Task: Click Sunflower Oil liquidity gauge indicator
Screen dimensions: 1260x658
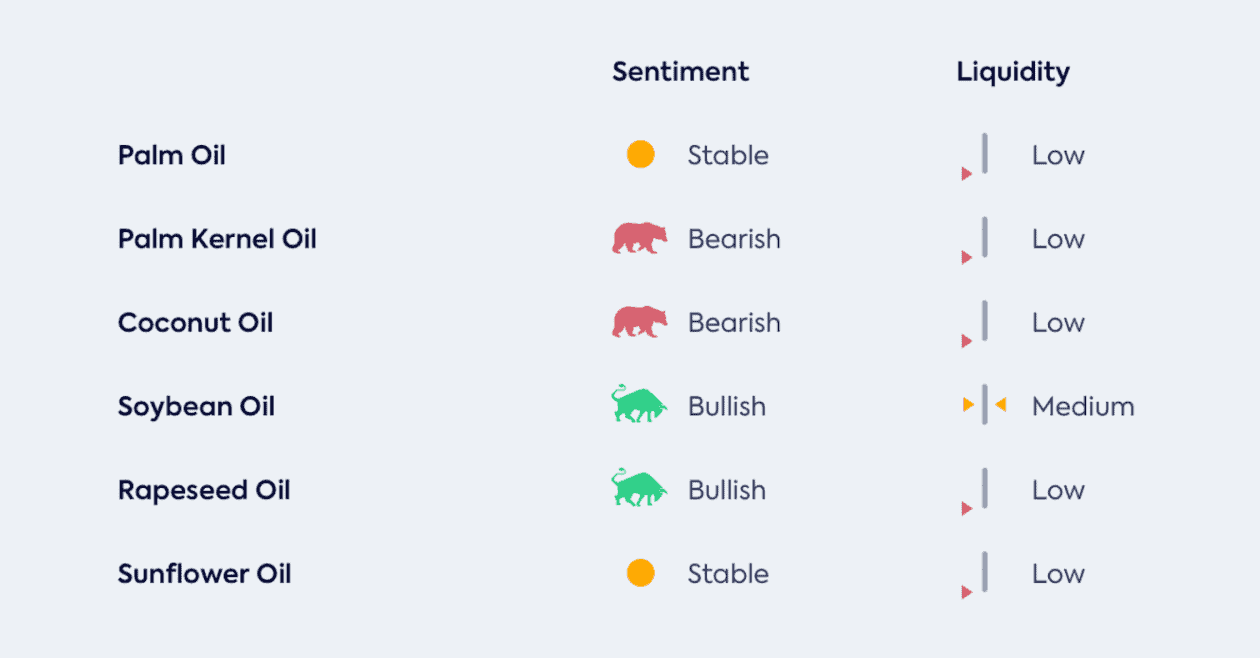Action: tap(976, 575)
